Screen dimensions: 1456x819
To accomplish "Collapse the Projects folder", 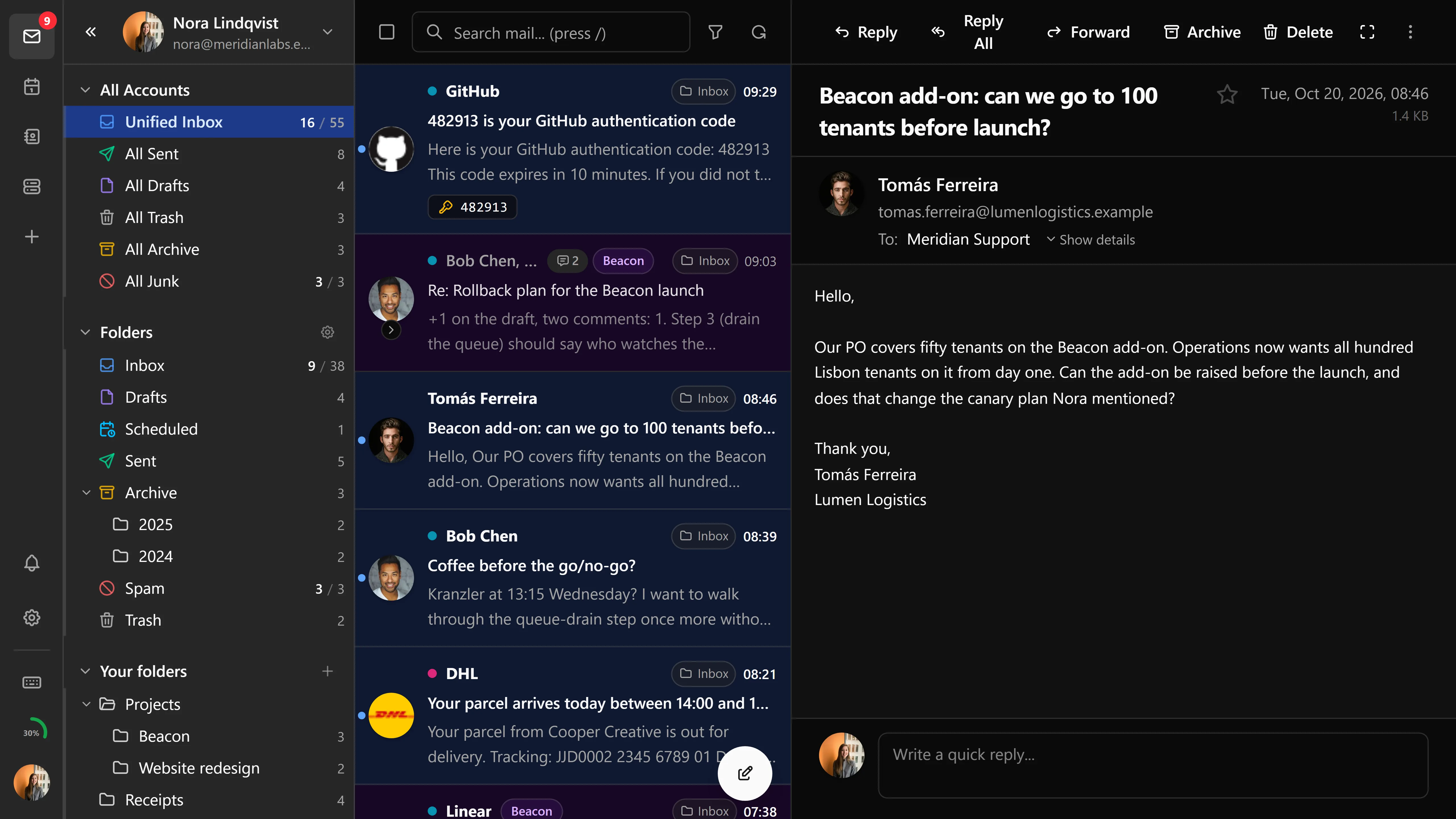I will [86, 704].
